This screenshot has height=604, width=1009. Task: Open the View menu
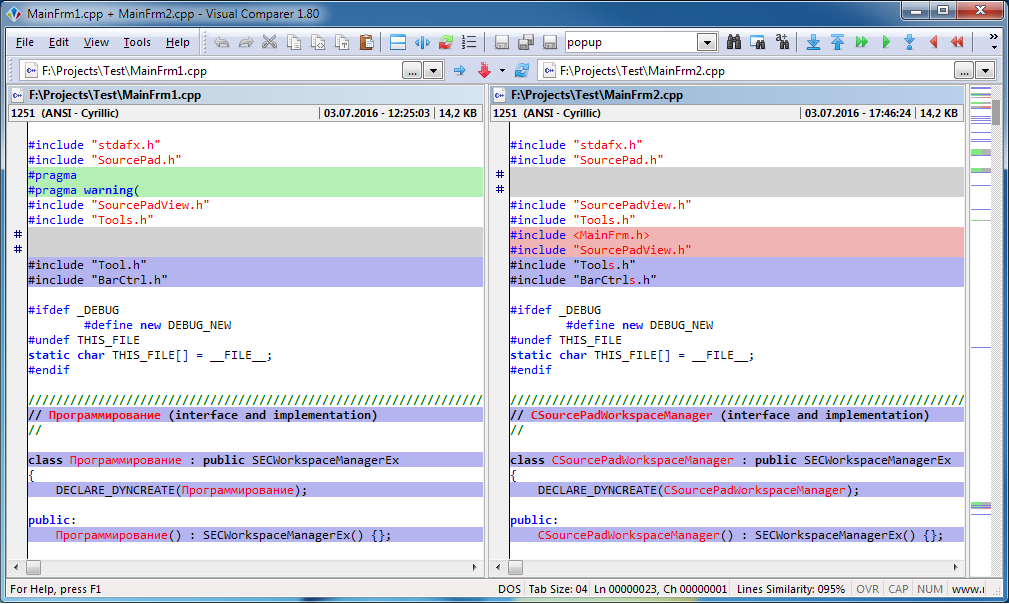click(96, 43)
